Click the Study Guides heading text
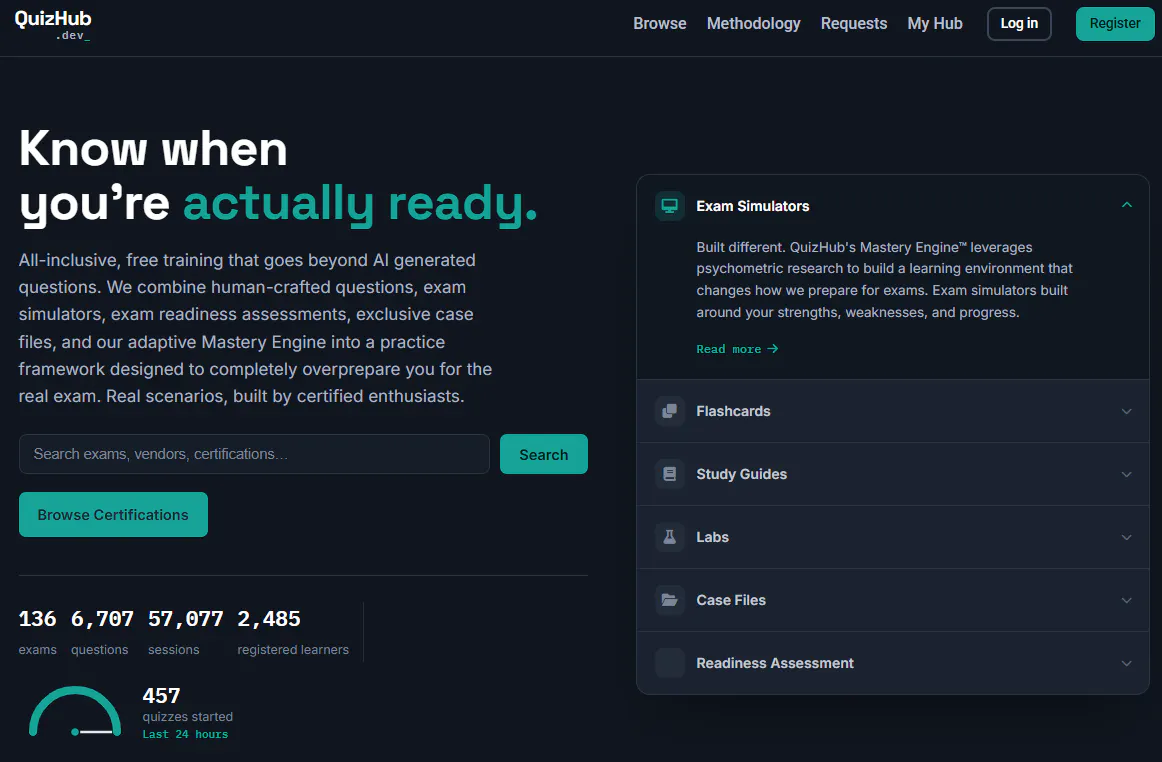1162x762 pixels. coord(741,474)
